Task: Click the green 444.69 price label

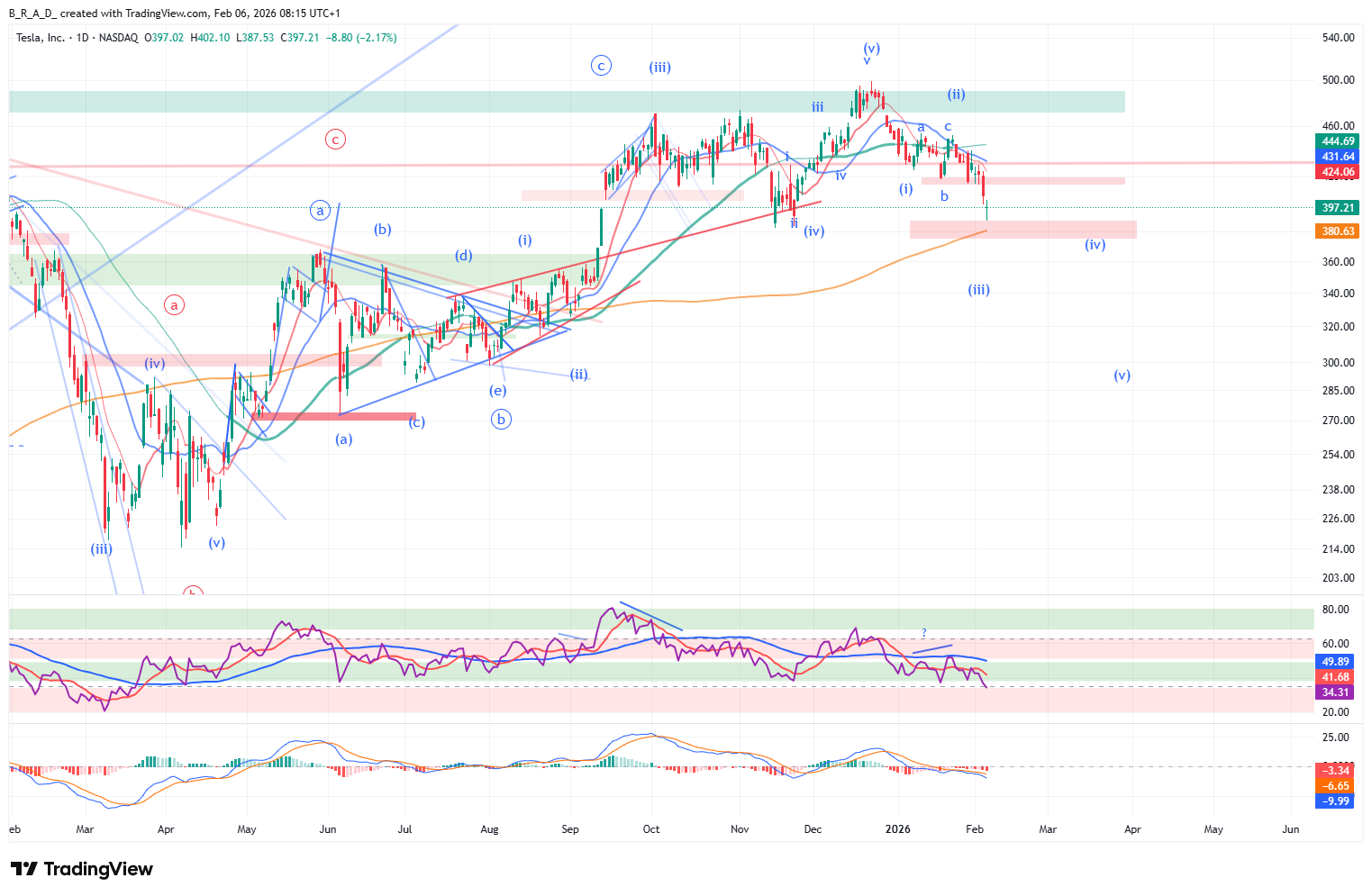Action: (x=1338, y=141)
